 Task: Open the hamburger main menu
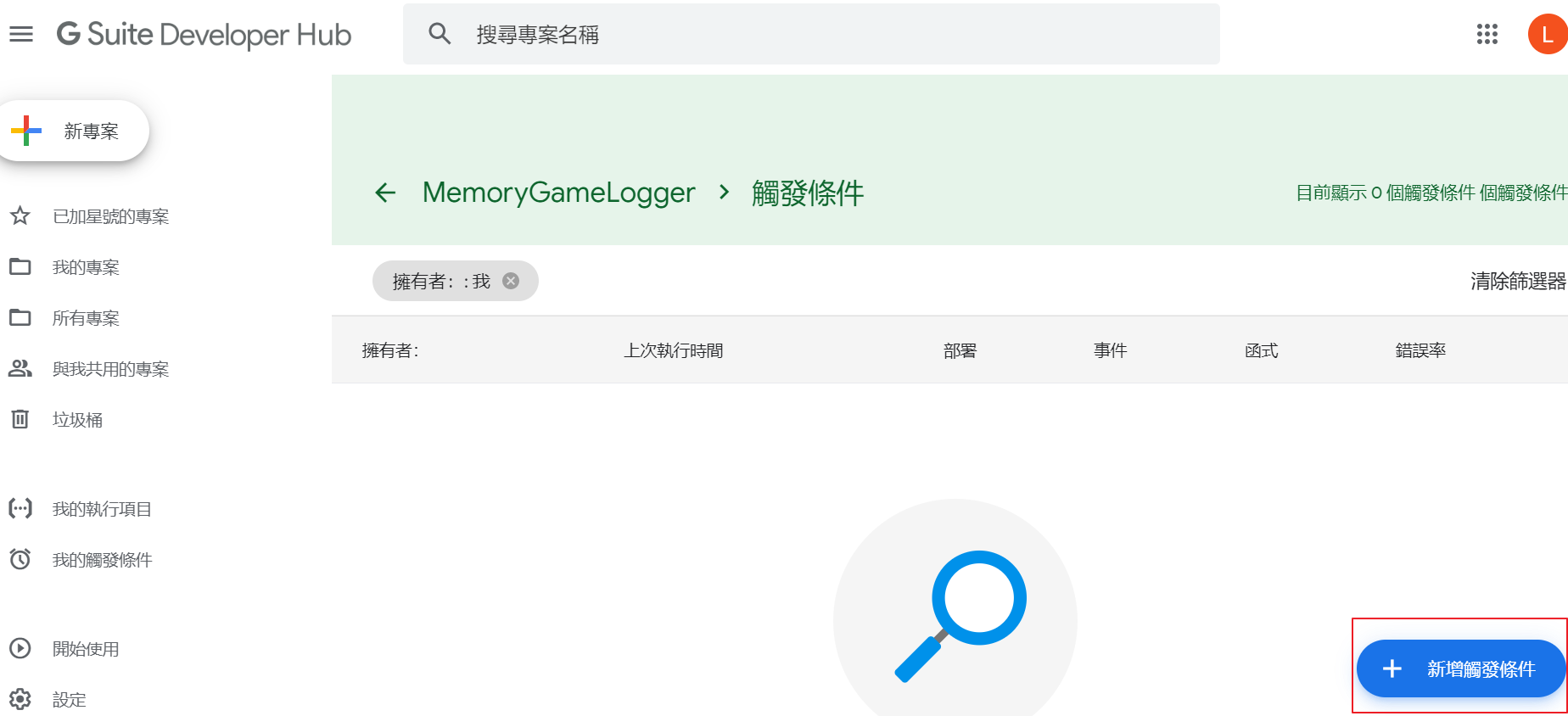(21, 34)
